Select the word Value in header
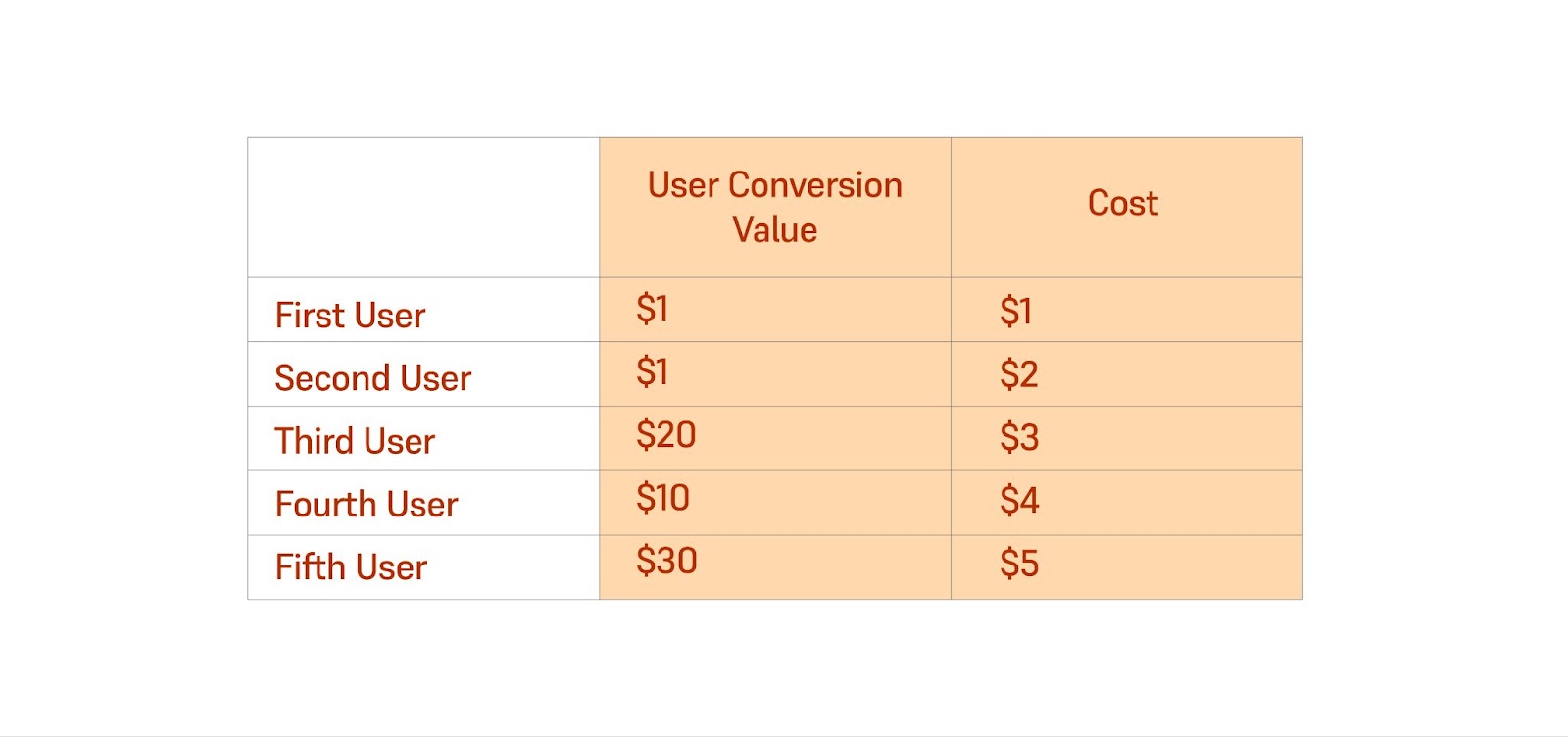This screenshot has width=1568, height=737. 774,230
